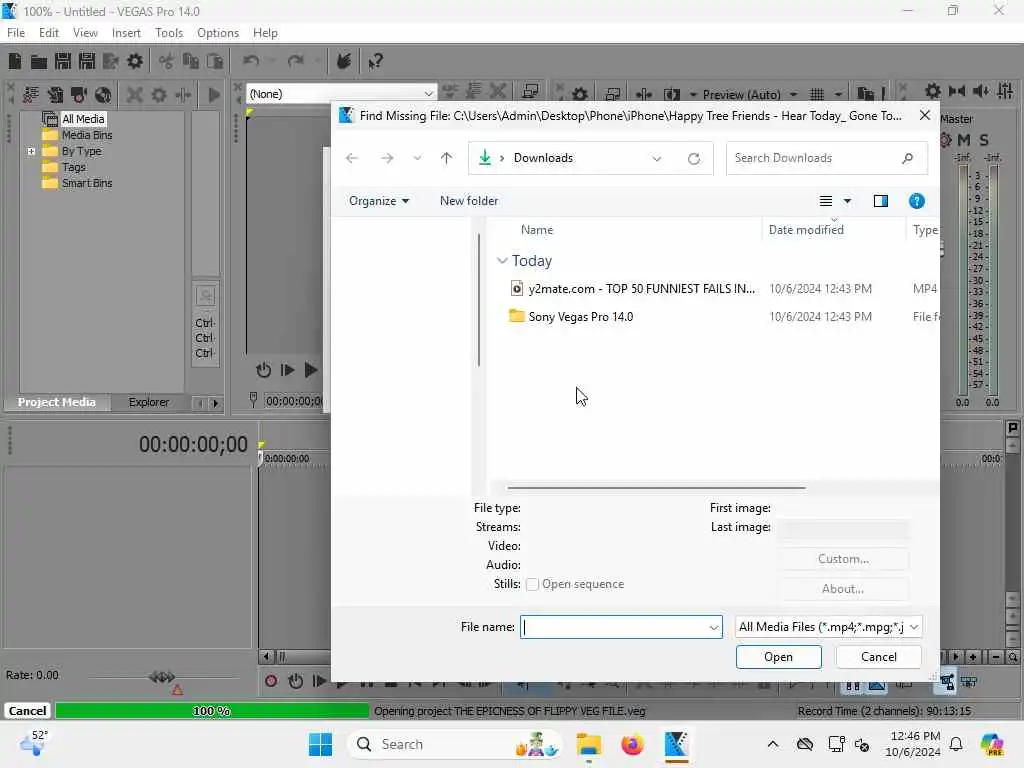
Task: Open Project Properties gear icon in main toolbar
Action: 135,61
